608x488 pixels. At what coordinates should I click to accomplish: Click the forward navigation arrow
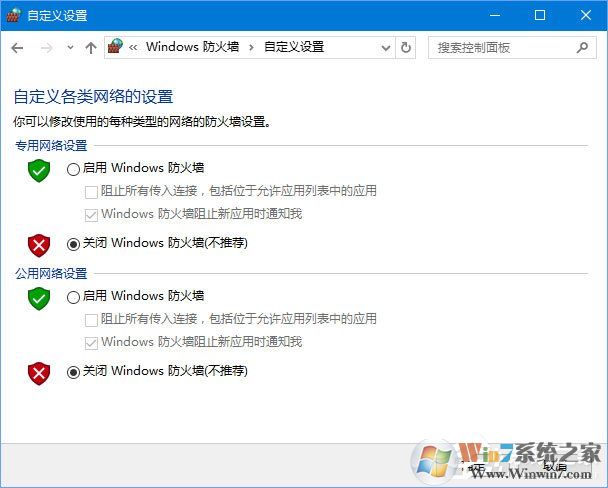pyautogui.click(x=47, y=48)
